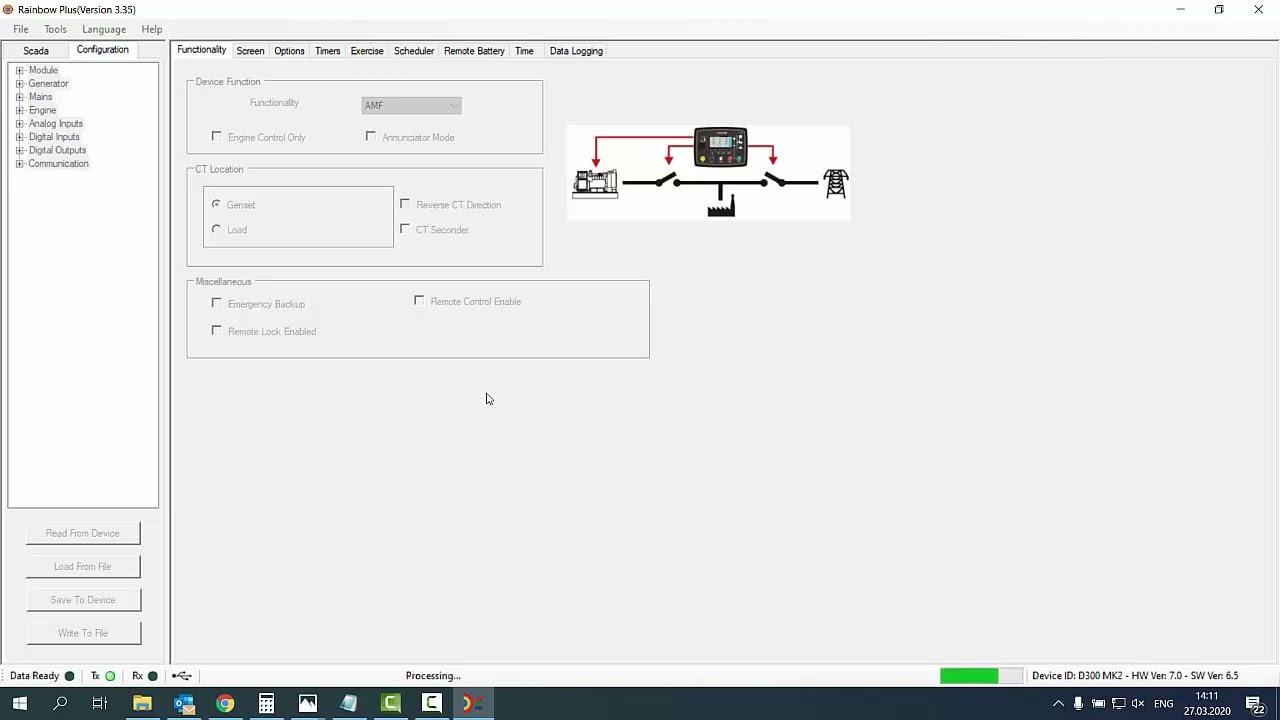Show hidden system tray icons

click(1058, 704)
